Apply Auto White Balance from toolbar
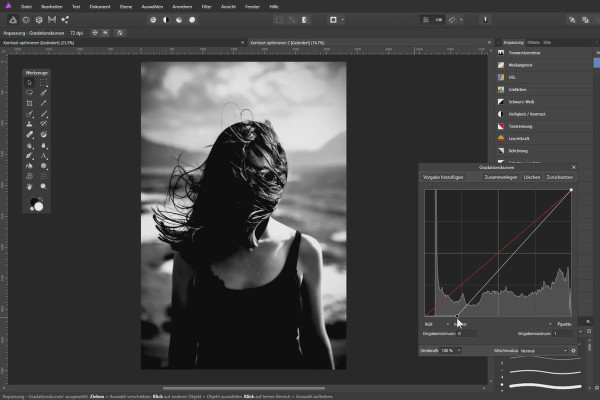Screen dimensions: 600x400 coord(192,20)
